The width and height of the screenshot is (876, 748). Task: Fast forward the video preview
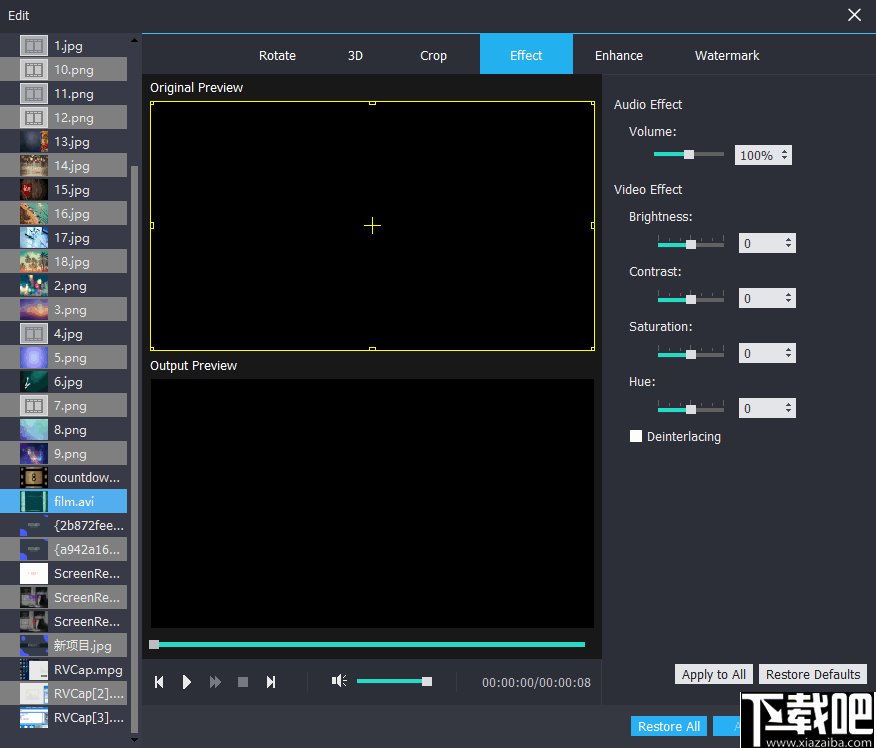(215, 681)
